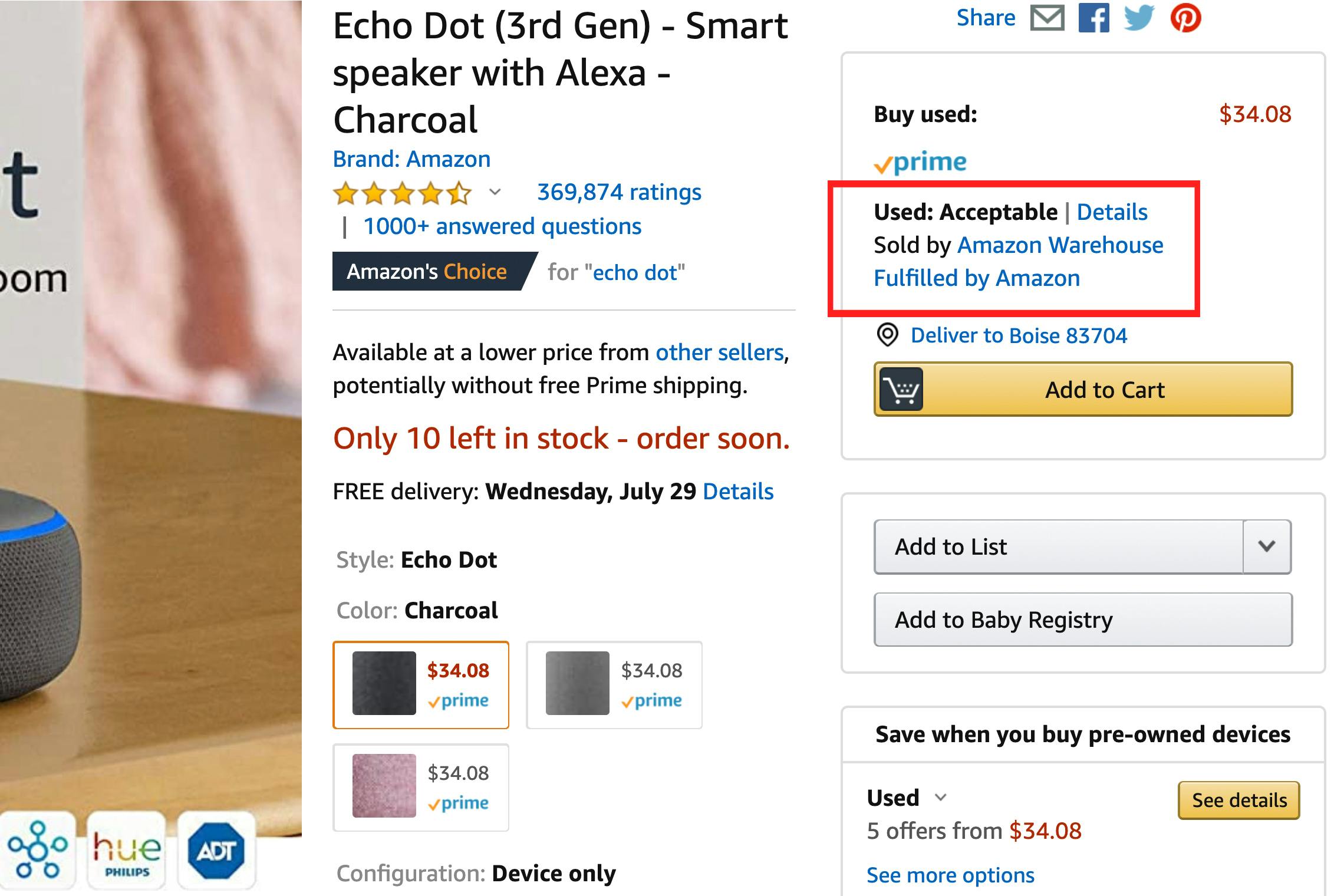Choose the plum color option
The height and width of the screenshot is (896, 1344).
420,787
